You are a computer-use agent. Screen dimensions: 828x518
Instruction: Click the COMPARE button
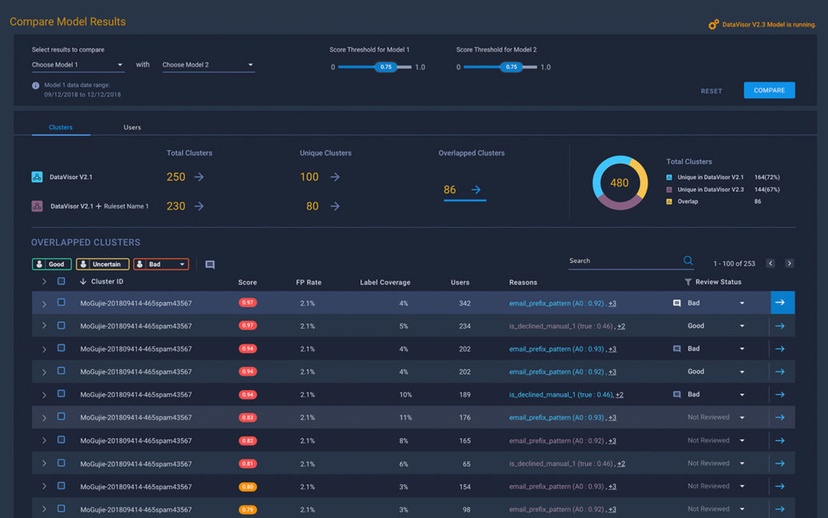pos(769,90)
